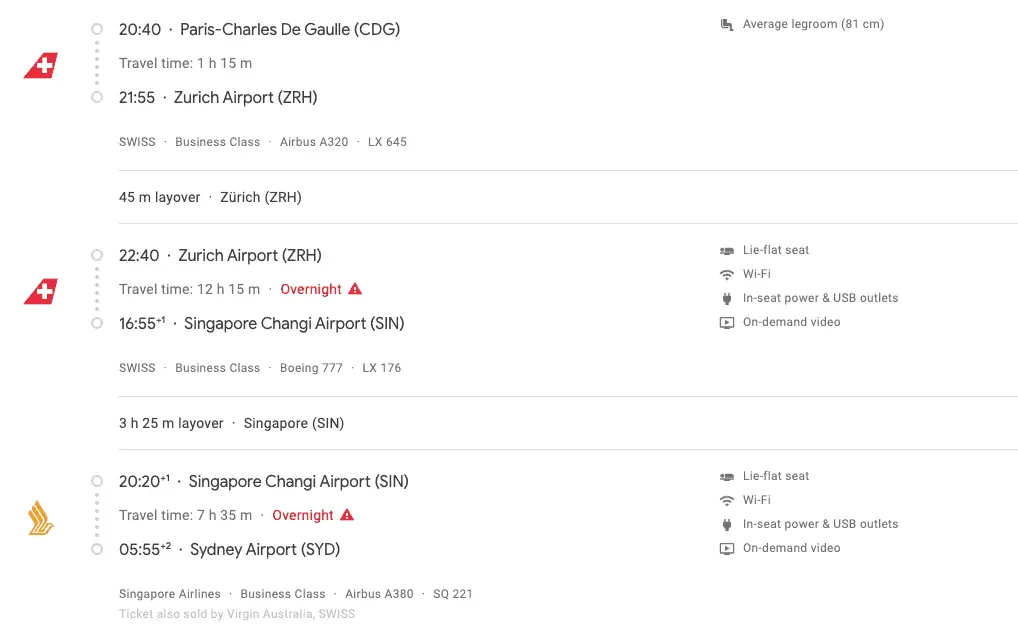The image size is (1018, 641).
Task: Click the 16:55 Singapore Changi arrival line
Action: (x=261, y=323)
